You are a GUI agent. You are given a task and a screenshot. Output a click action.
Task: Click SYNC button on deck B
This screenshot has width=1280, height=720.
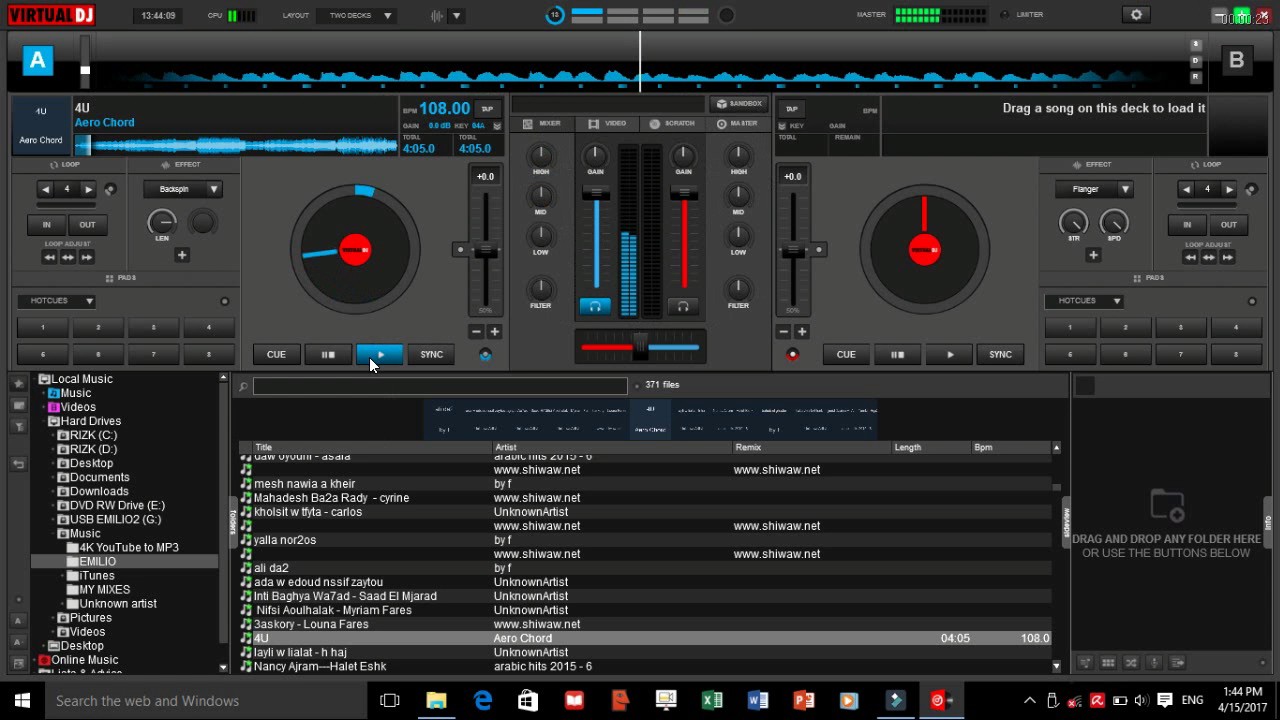click(x=1000, y=354)
